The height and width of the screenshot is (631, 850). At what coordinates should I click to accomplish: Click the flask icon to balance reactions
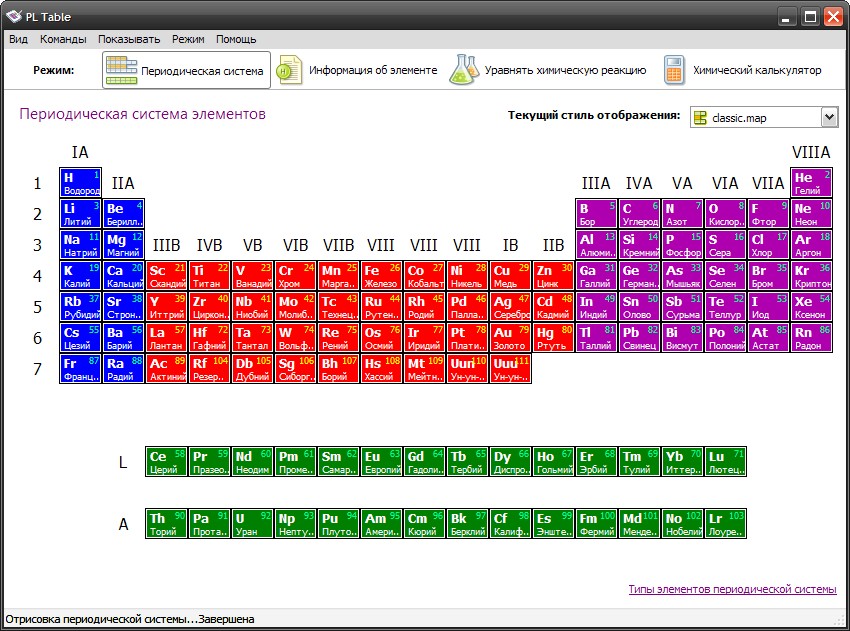[464, 71]
